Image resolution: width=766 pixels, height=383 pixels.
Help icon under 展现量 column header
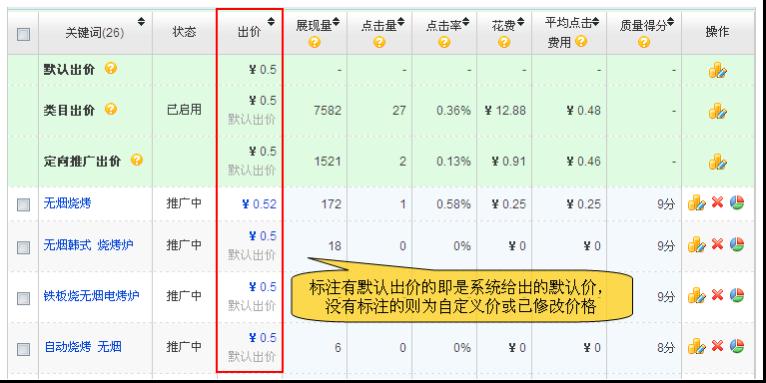(x=315, y=43)
